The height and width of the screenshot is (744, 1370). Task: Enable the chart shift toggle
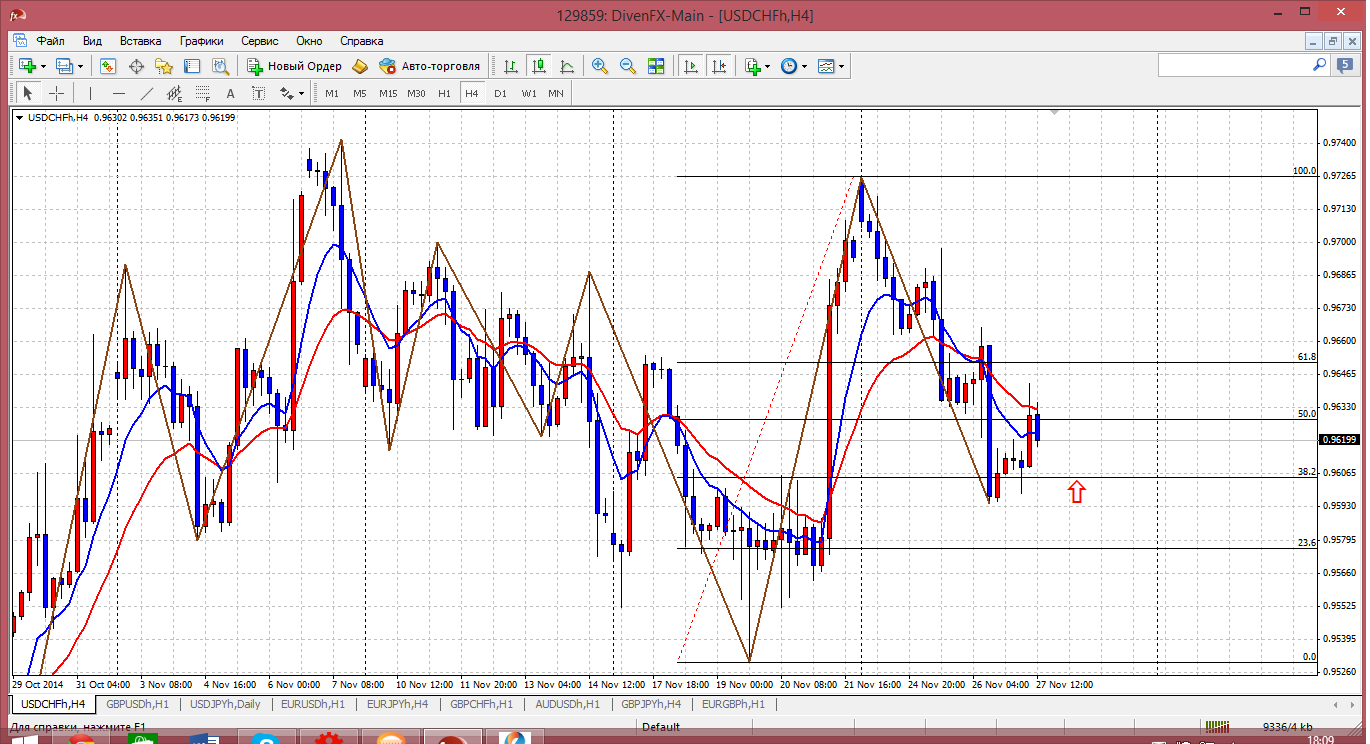719,66
